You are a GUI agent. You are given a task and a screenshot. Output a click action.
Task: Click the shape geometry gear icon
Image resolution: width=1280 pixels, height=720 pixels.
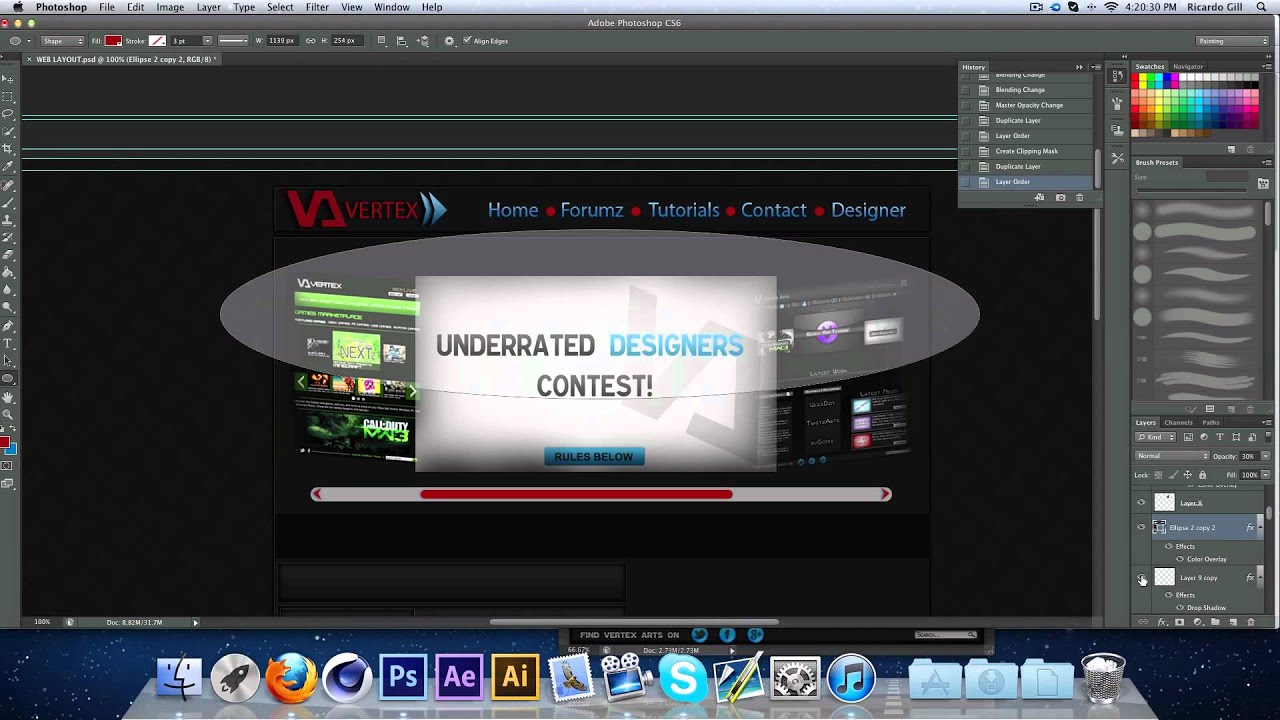pyautogui.click(x=449, y=41)
